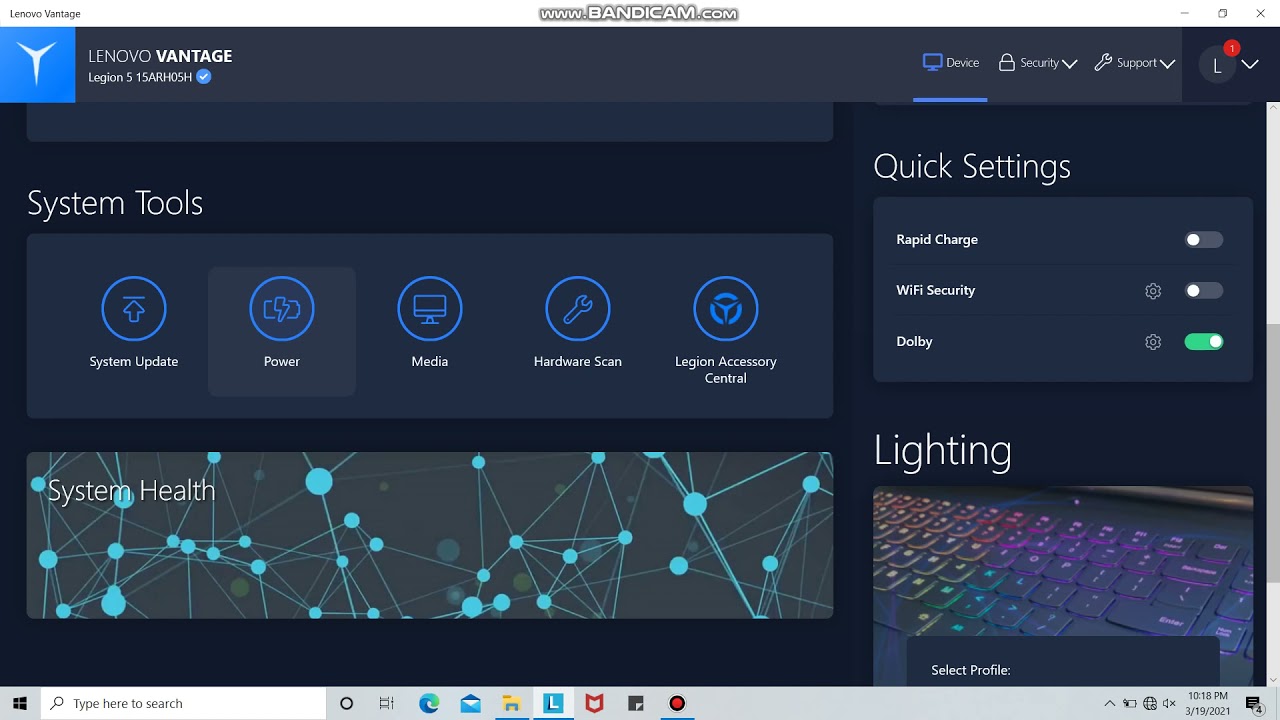Enable the WiFi Security toggle
Viewport: 1280px width, 720px height.
tap(1203, 291)
